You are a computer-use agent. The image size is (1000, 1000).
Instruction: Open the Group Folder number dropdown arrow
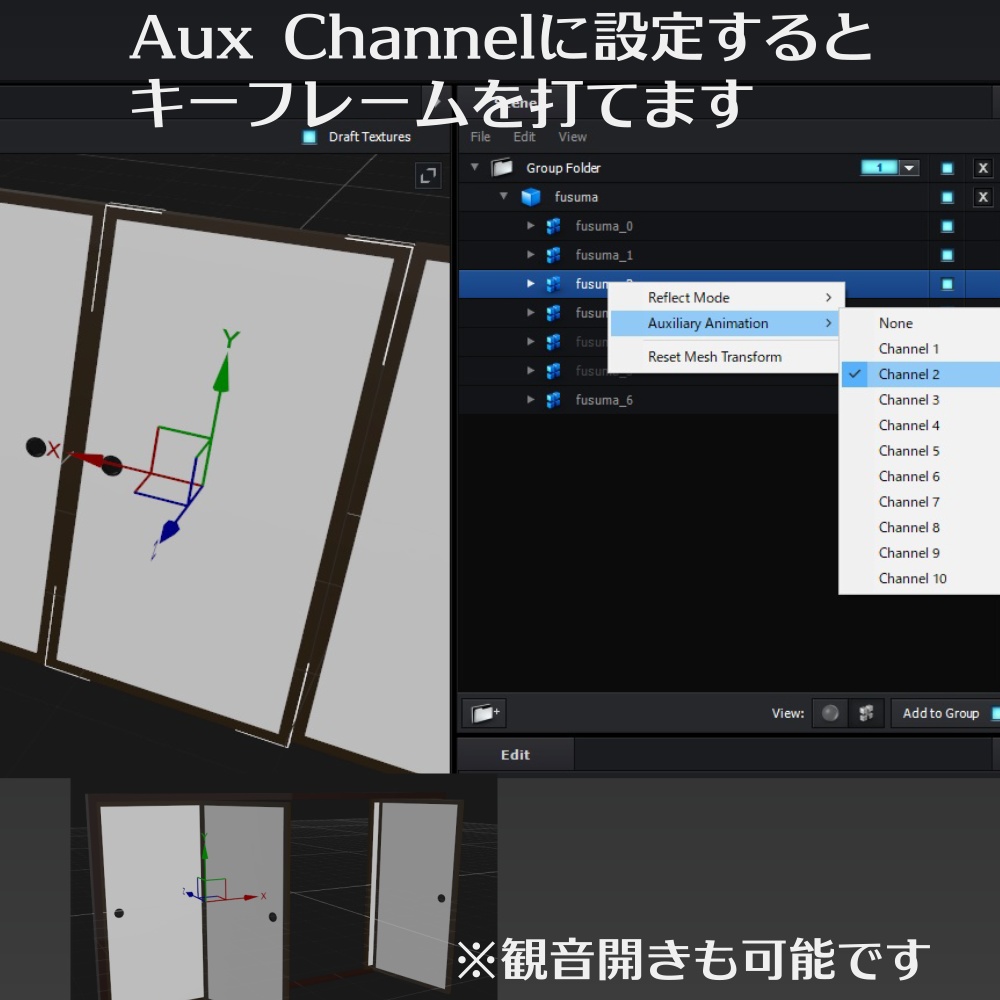(909, 168)
